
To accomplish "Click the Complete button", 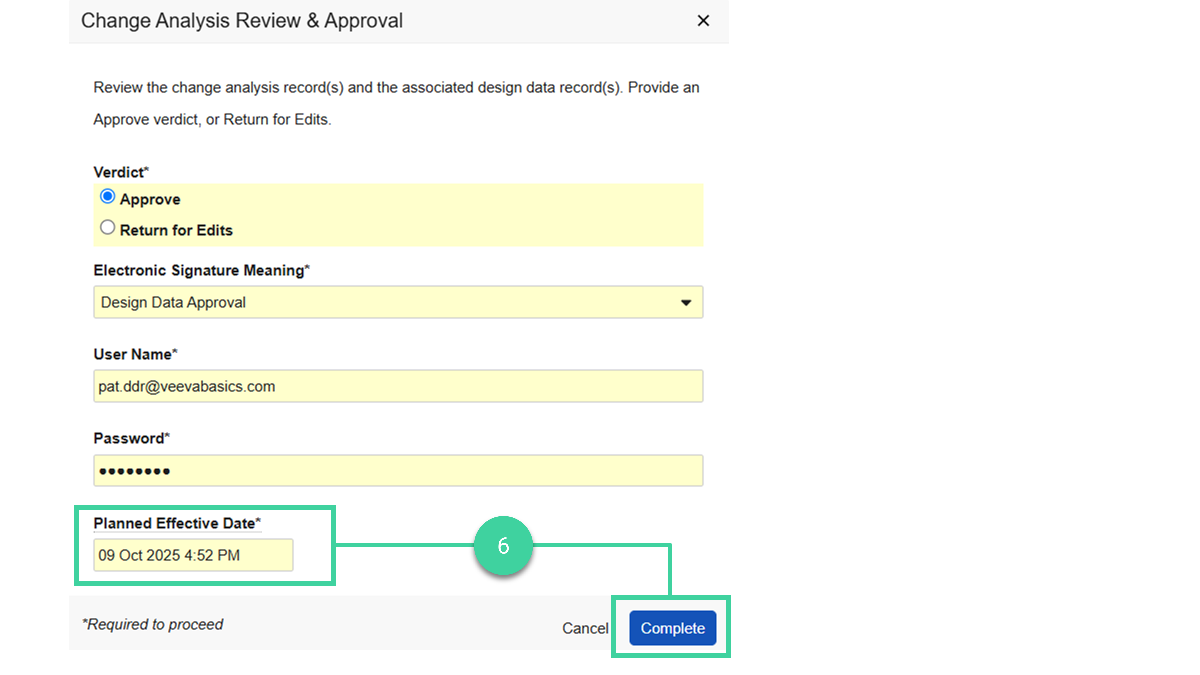I will tap(672, 627).
